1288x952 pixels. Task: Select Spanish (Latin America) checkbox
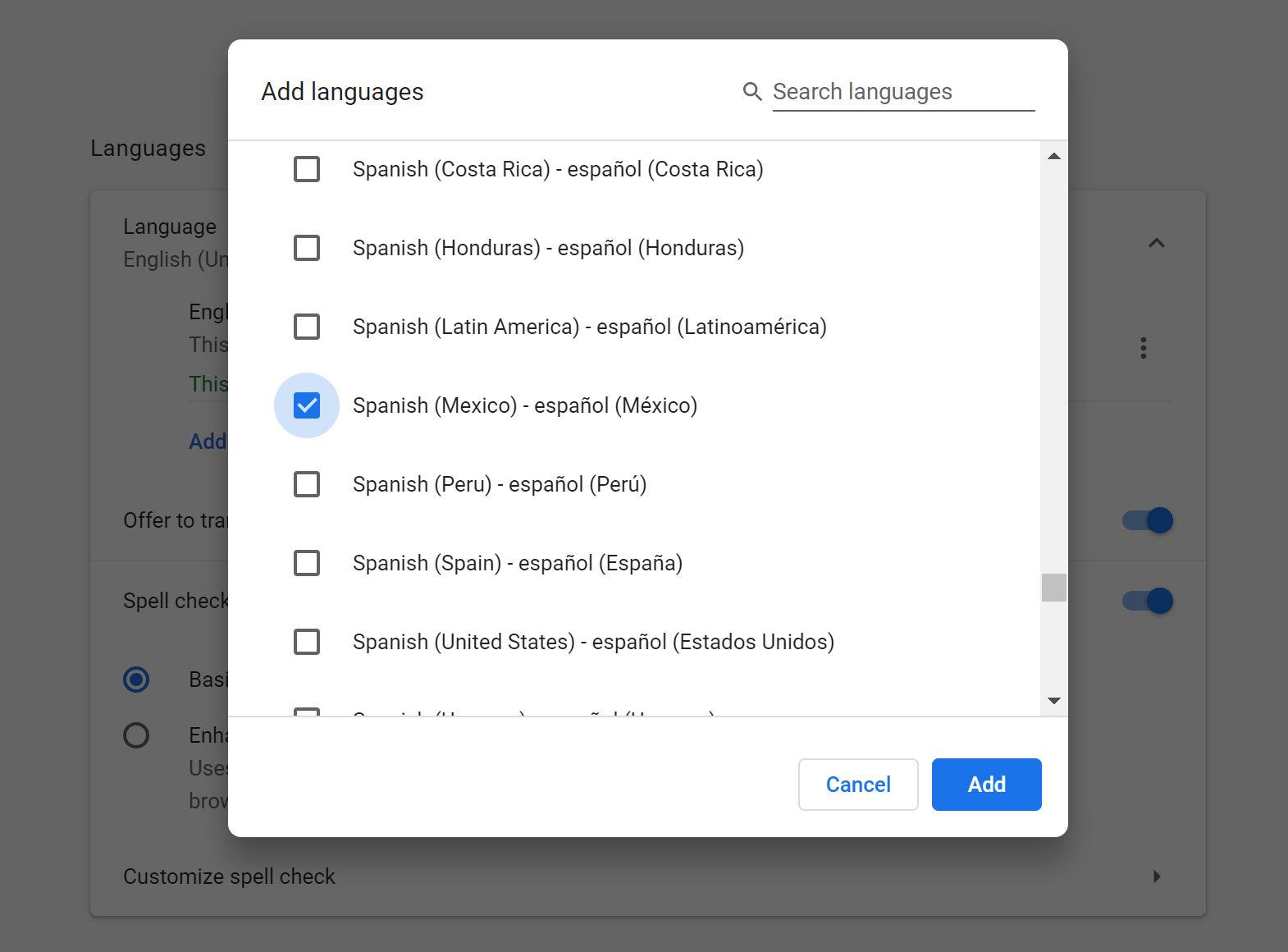(307, 327)
